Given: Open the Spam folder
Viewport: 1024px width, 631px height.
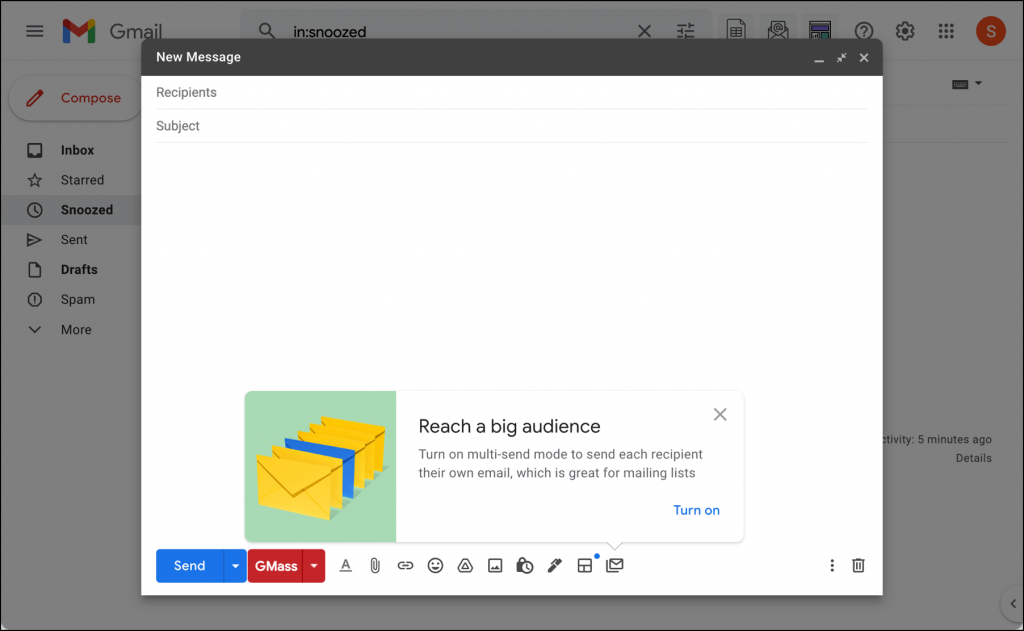Looking at the screenshot, I should [x=78, y=299].
